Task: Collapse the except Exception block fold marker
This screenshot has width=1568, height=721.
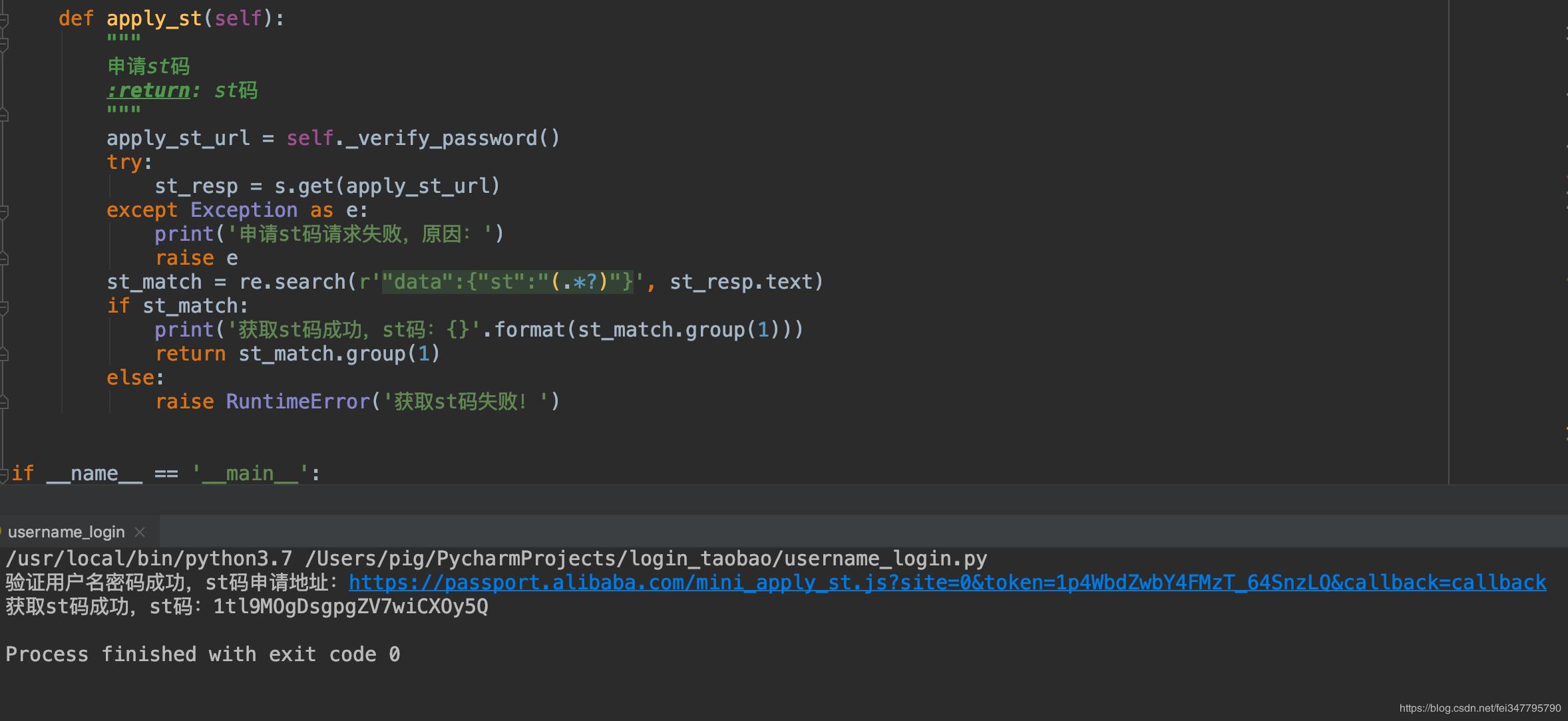Action: click(5, 210)
